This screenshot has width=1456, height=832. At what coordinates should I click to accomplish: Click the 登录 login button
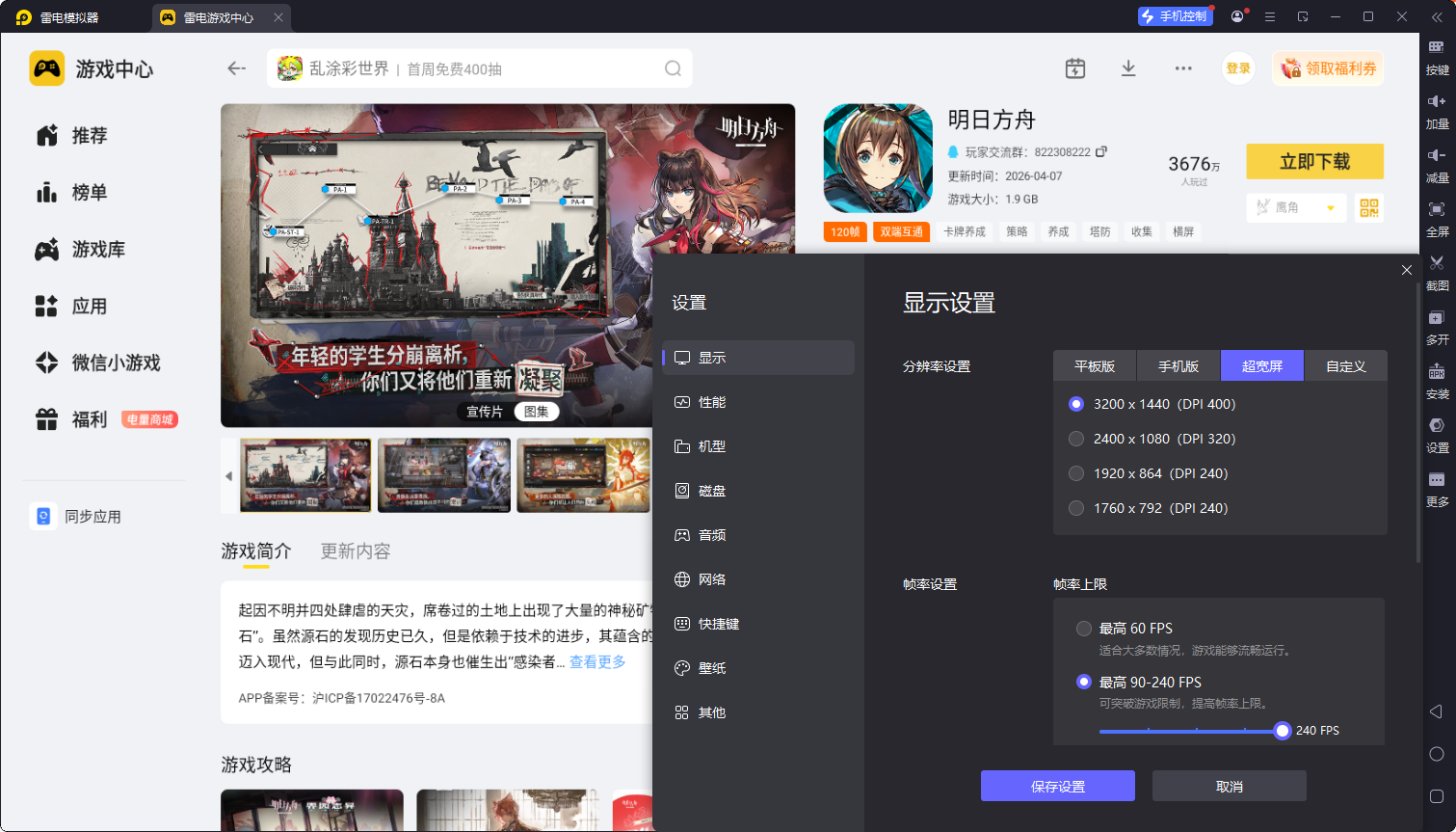(1238, 68)
